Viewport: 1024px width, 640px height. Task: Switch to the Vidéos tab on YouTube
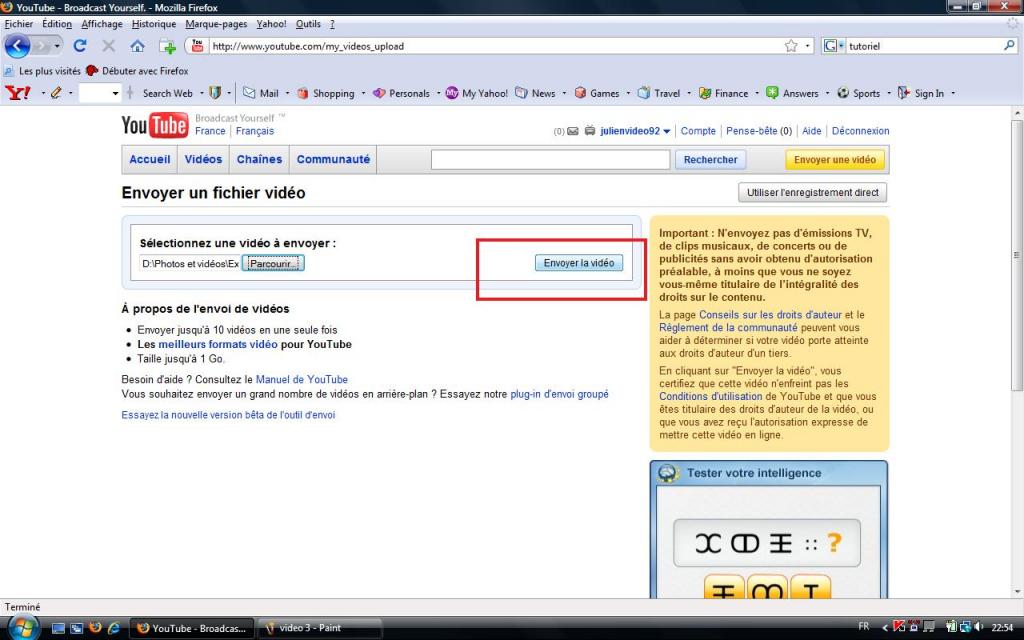pyautogui.click(x=203, y=159)
